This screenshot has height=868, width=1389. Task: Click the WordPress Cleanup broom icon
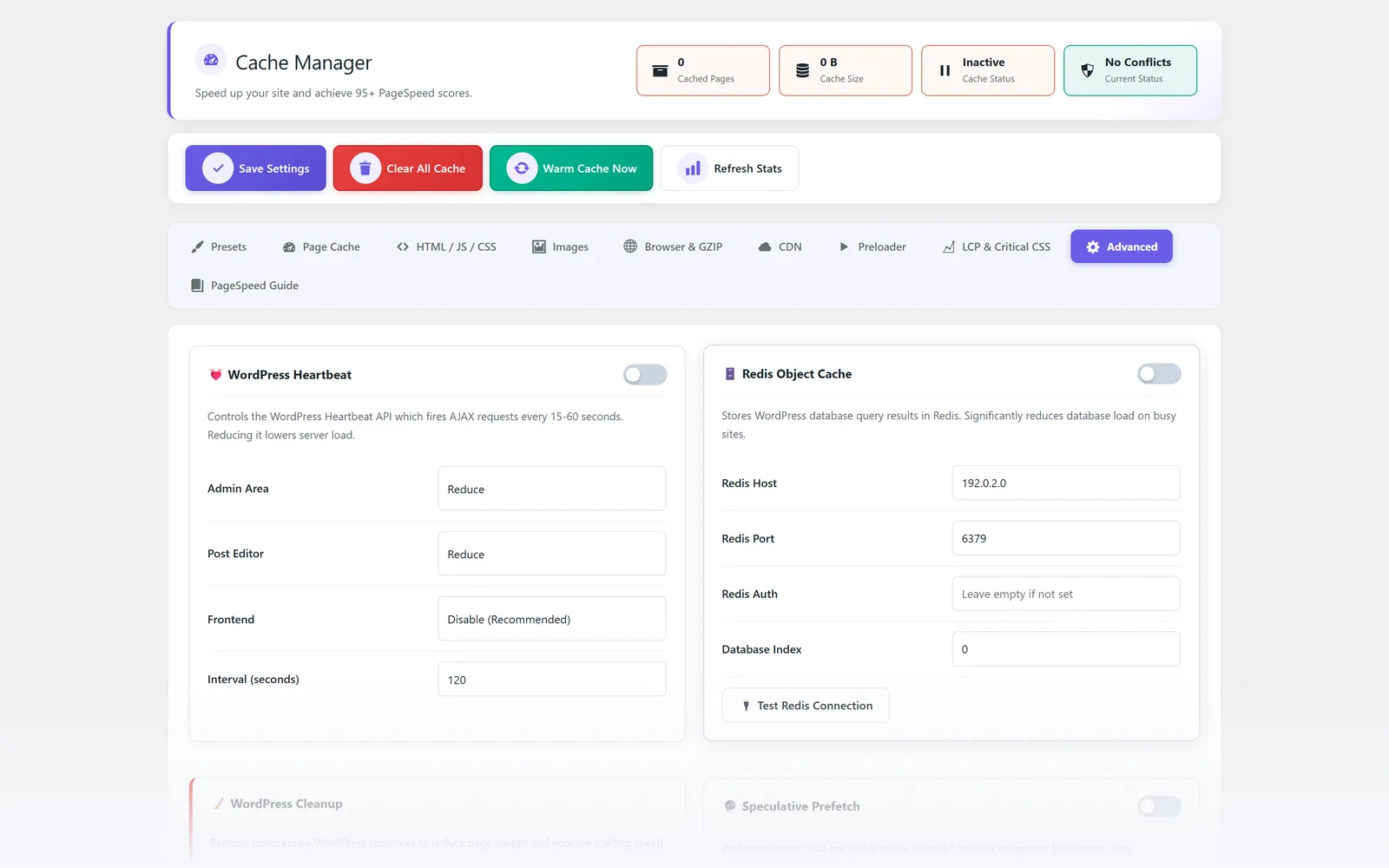[219, 804]
